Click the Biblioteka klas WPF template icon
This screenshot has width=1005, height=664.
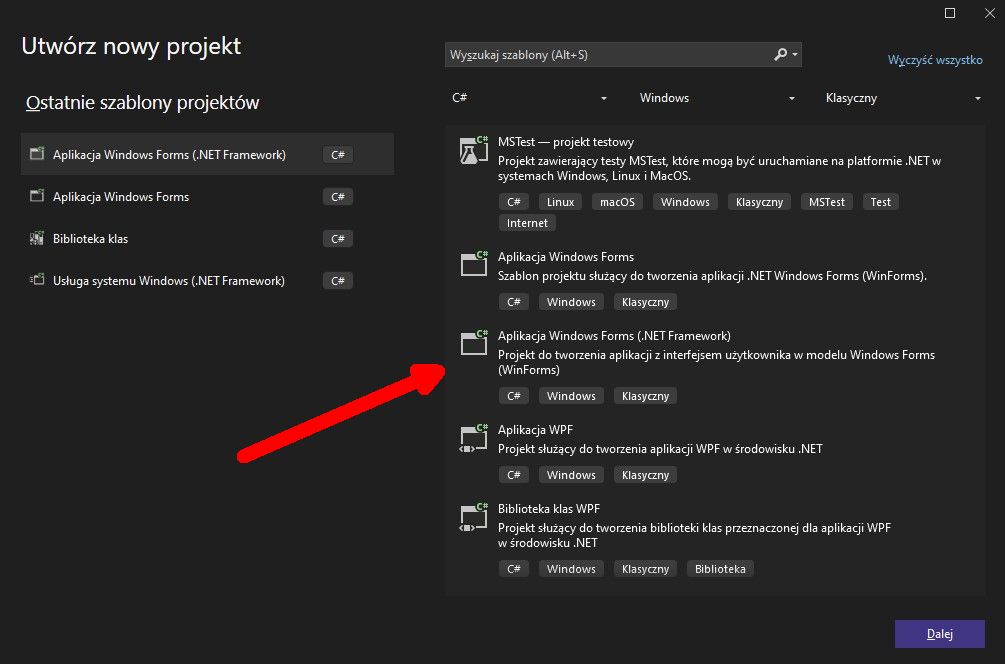pyautogui.click(x=474, y=517)
